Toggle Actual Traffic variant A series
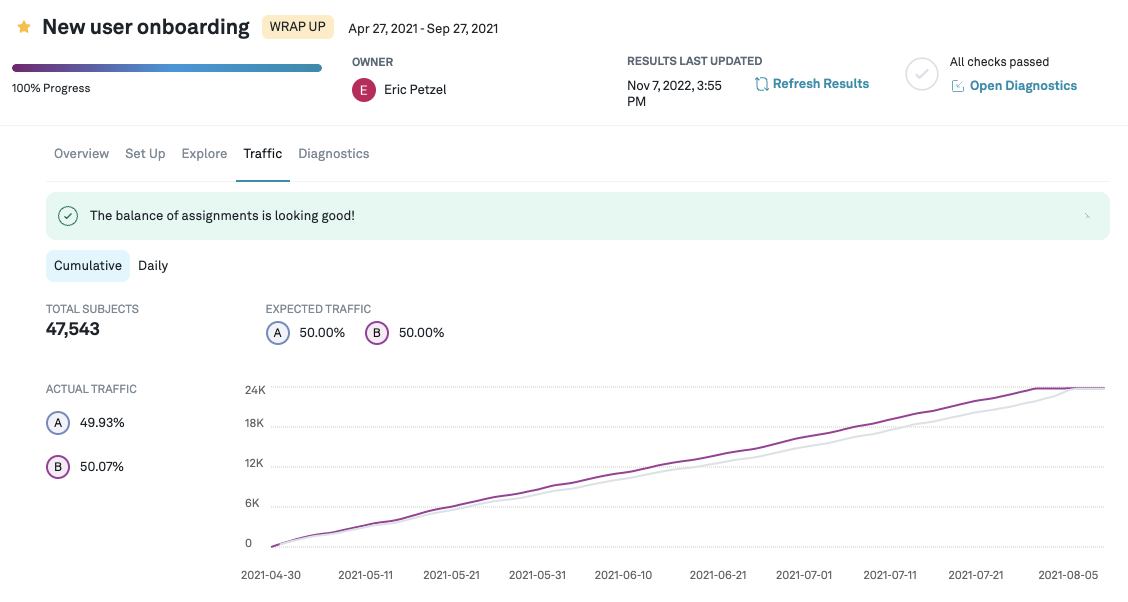Screen dimensions: 1128x602 (x=58, y=423)
